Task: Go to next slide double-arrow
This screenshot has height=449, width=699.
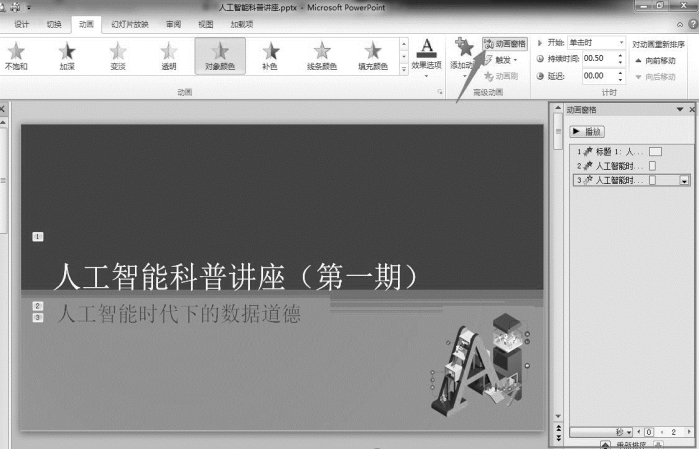Action: click(559, 438)
